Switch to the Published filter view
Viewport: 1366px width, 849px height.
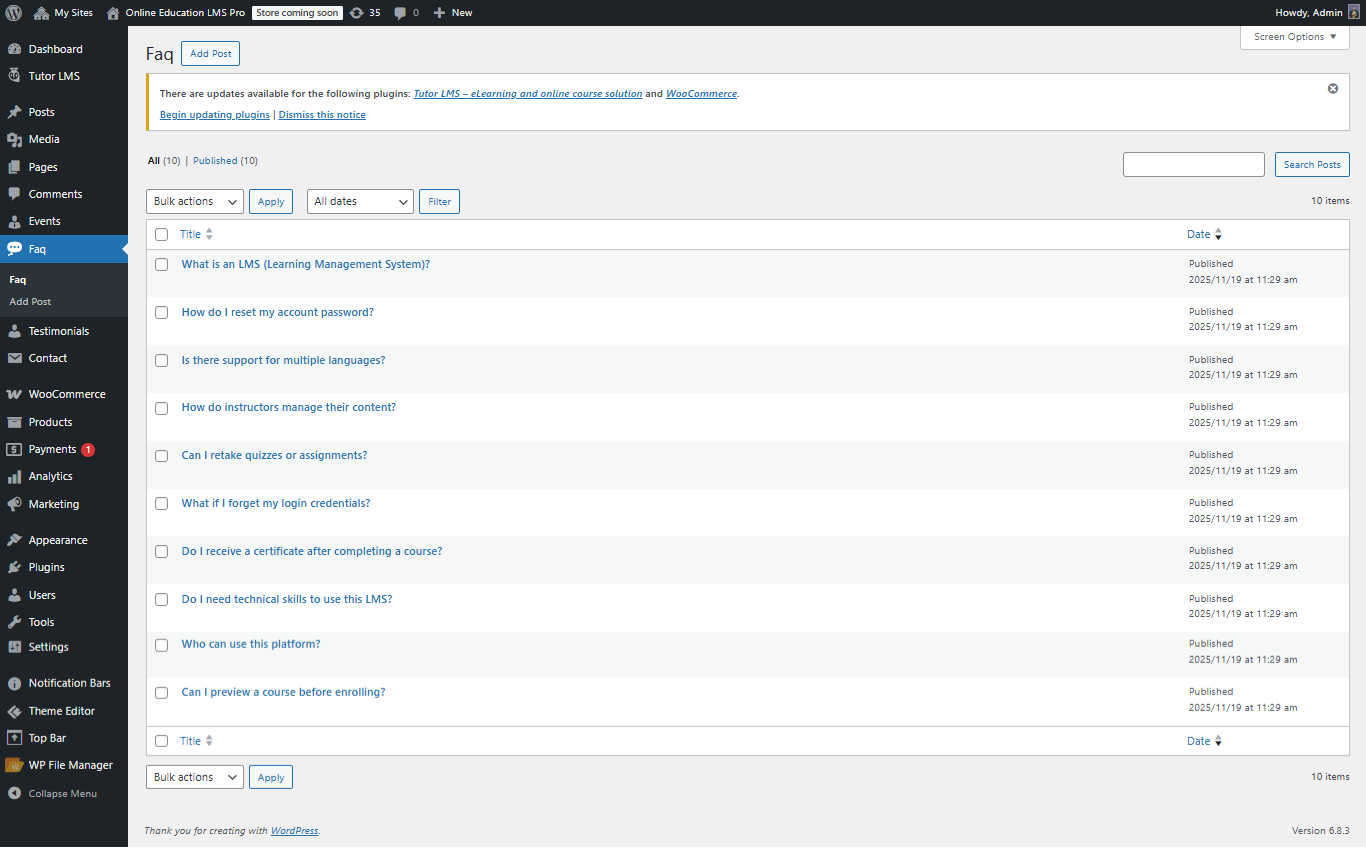click(x=215, y=161)
